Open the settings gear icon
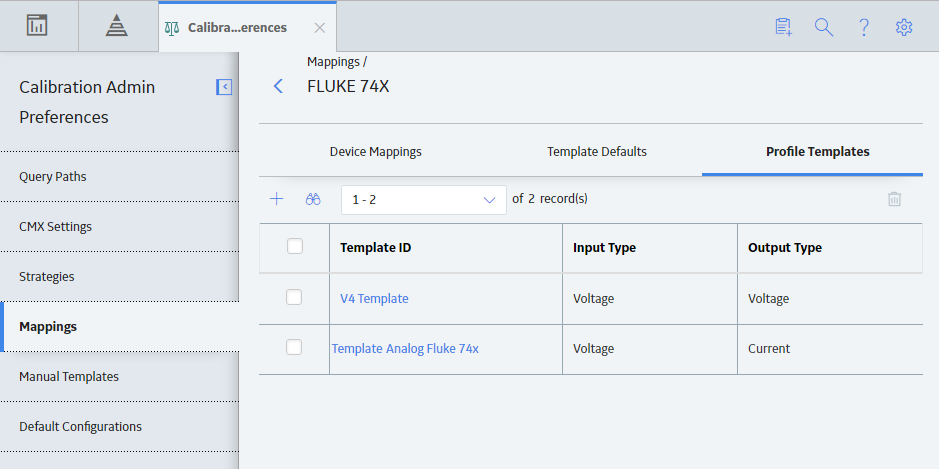The width and height of the screenshot is (939, 469). [904, 27]
